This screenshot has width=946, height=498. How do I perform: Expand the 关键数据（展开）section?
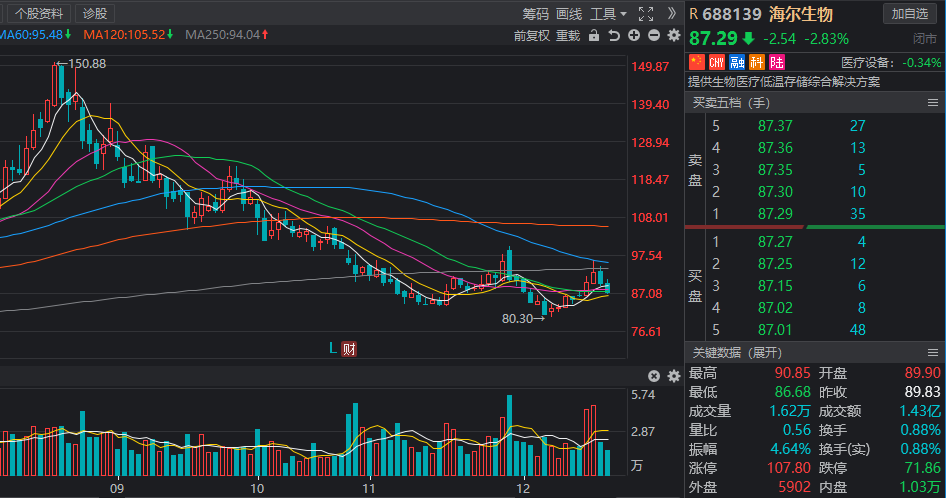pyautogui.click(x=737, y=353)
